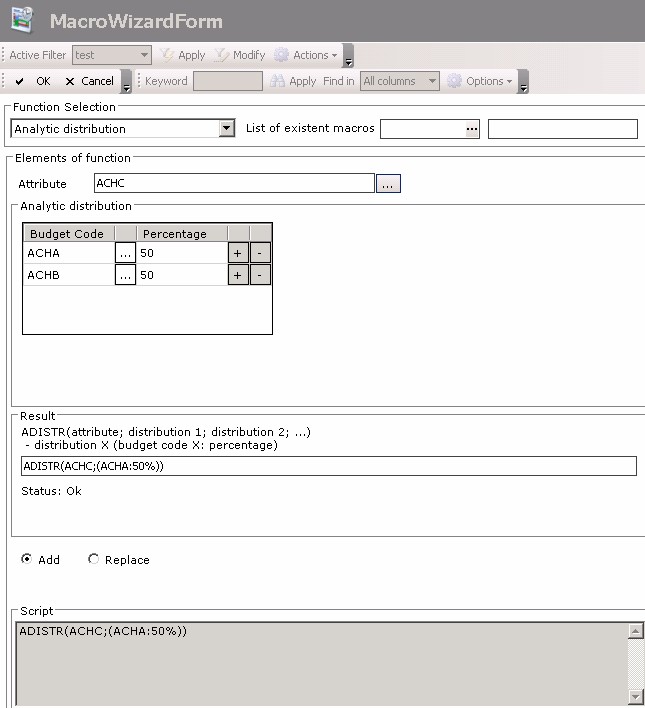Open the Active Filter dropdown
Image resolution: width=645 pixels, height=708 pixels.
tap(145, 55)
